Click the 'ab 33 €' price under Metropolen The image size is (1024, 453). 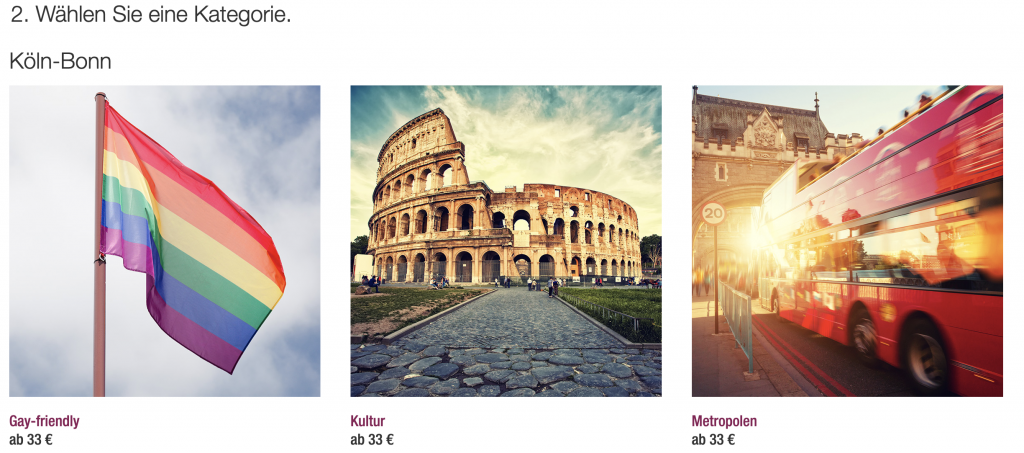click(x=714, y=439)
